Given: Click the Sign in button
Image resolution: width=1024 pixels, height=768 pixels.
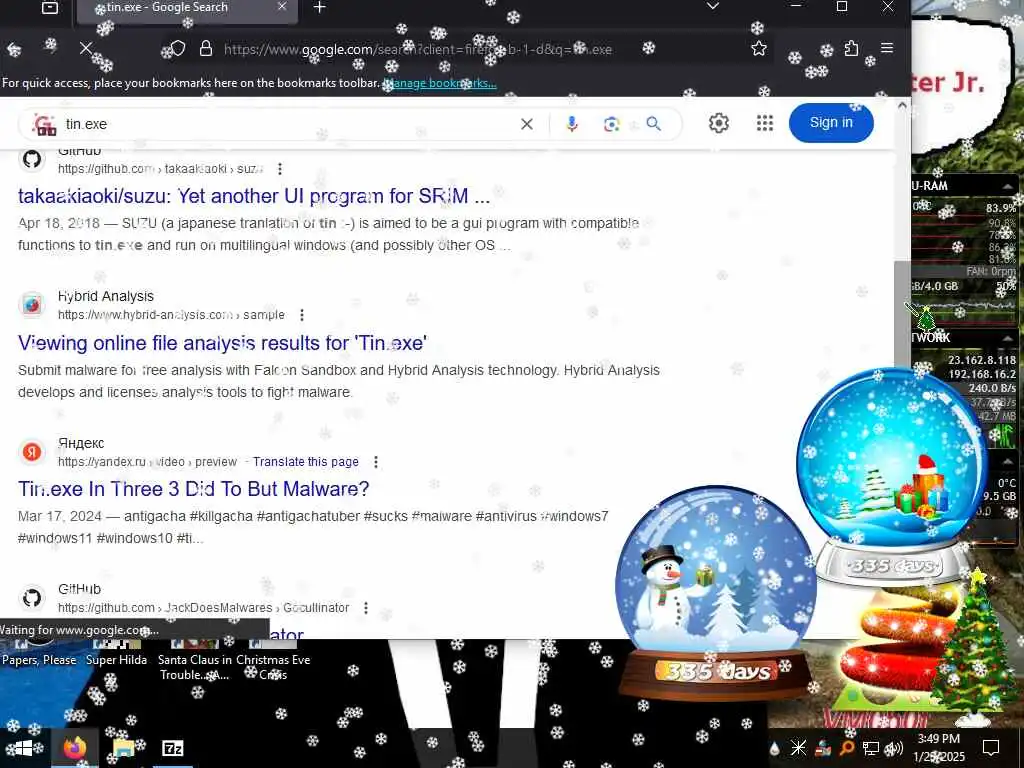Looking at the screenshot, I should point(831,123).
